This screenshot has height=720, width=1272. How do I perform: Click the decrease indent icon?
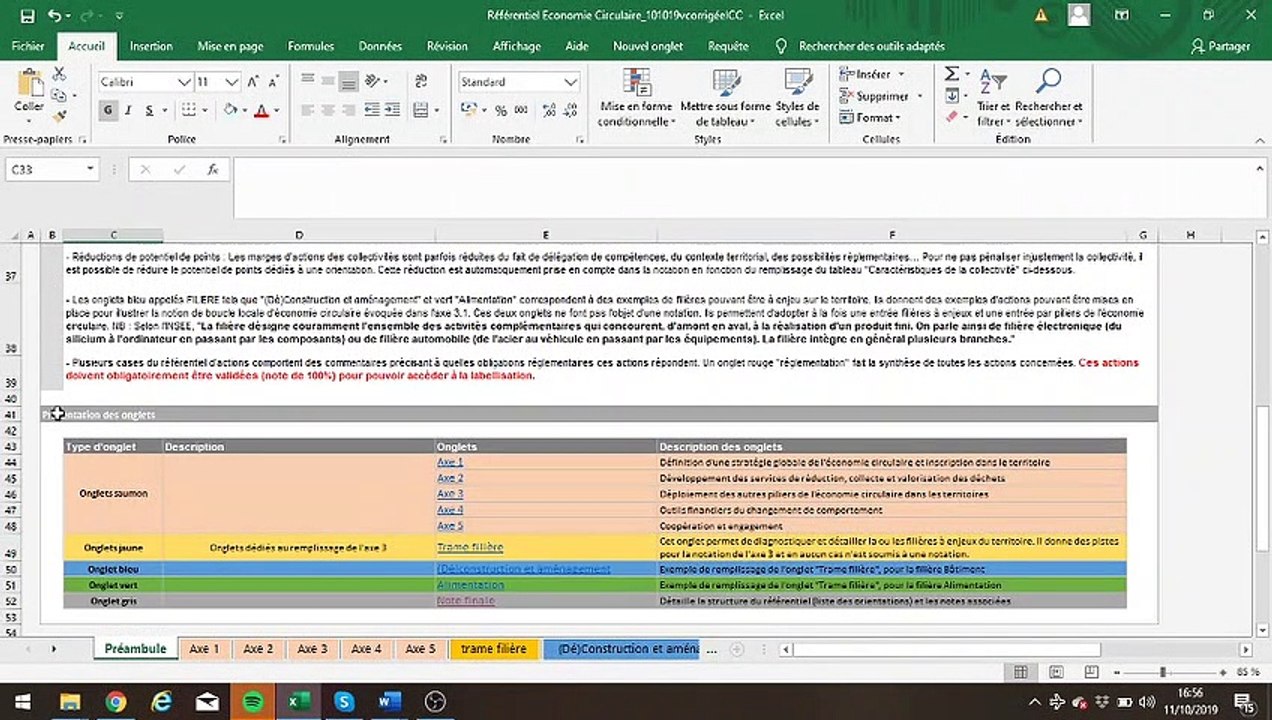click(x=373, y=110)
